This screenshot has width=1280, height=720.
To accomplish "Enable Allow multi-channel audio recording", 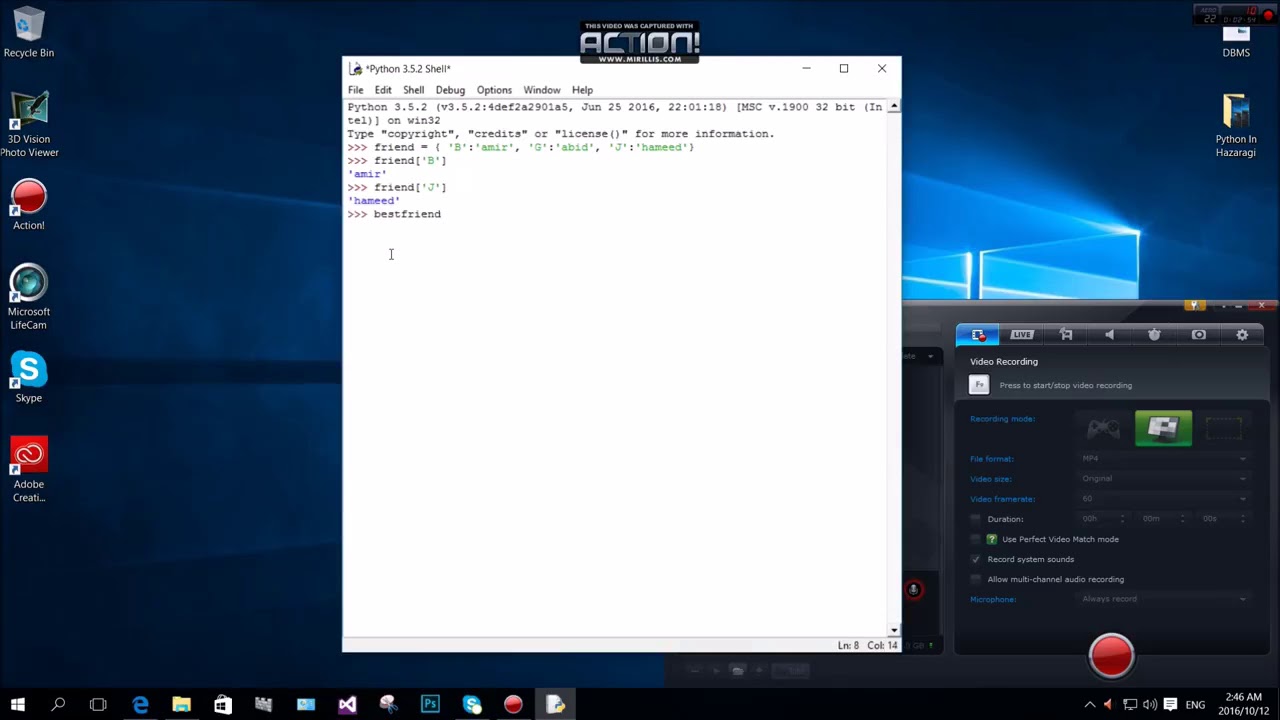I will (x=976, y=579).
